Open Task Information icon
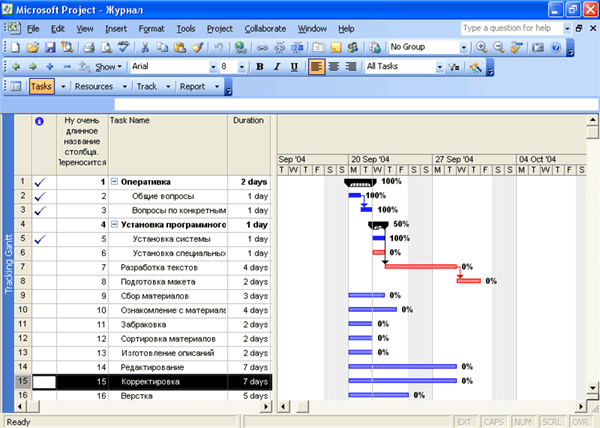Viewport: 600px width, 428px height. click(x=318, y=47)
